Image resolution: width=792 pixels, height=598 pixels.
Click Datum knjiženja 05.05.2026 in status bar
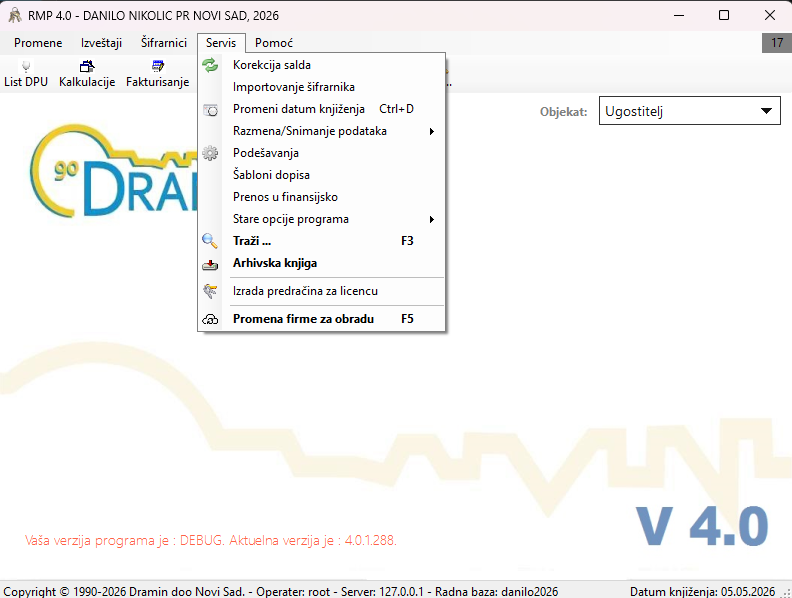702,591
